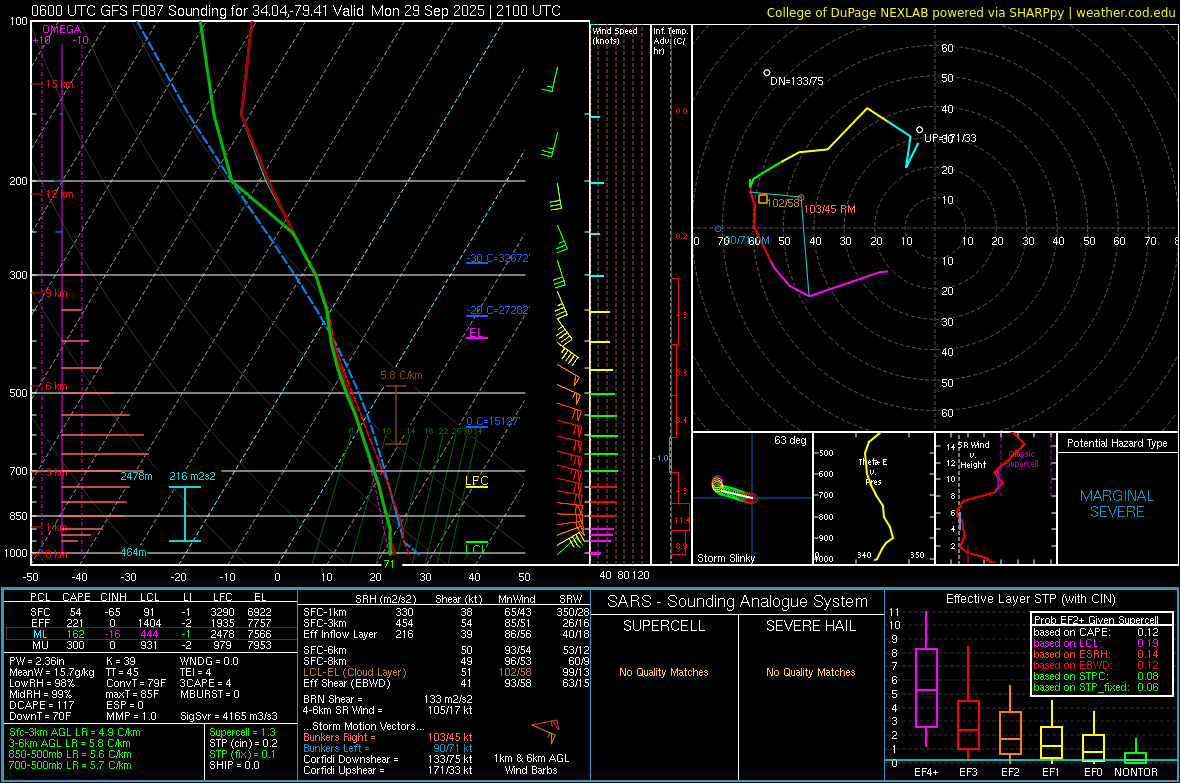The height and width of the screenshot is (783, 1180).
Task: Click the DCAPE = 117 value
Action: click(x=41, y=705)
